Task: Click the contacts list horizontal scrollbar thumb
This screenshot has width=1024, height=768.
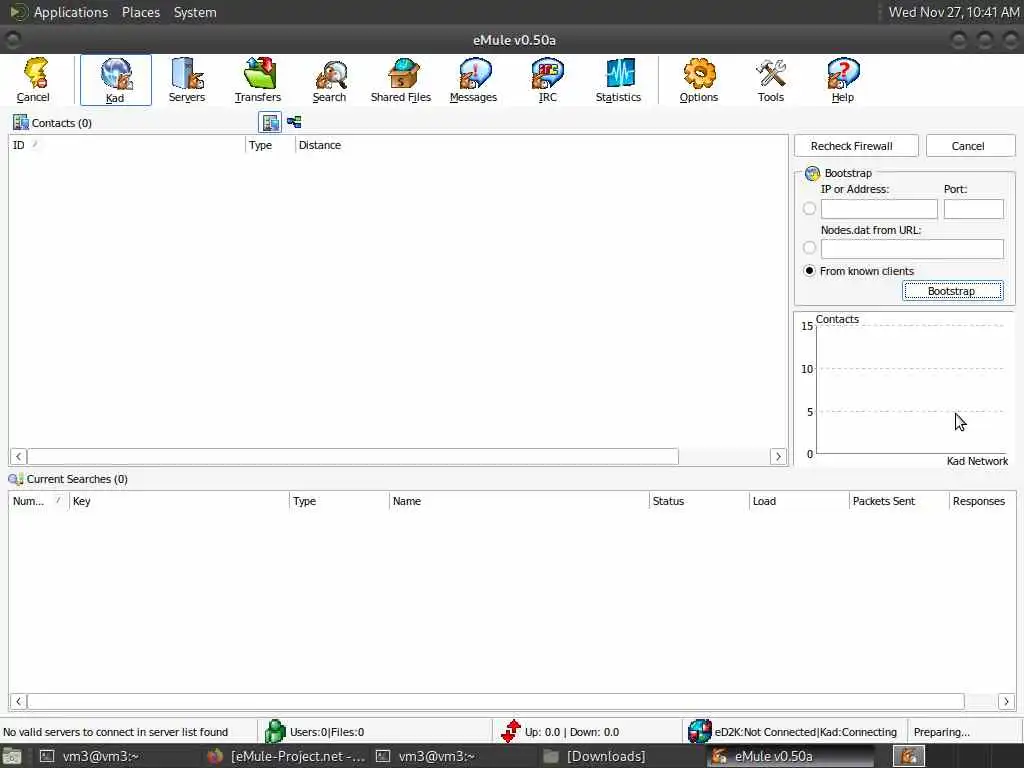Action: pos(353,456)
